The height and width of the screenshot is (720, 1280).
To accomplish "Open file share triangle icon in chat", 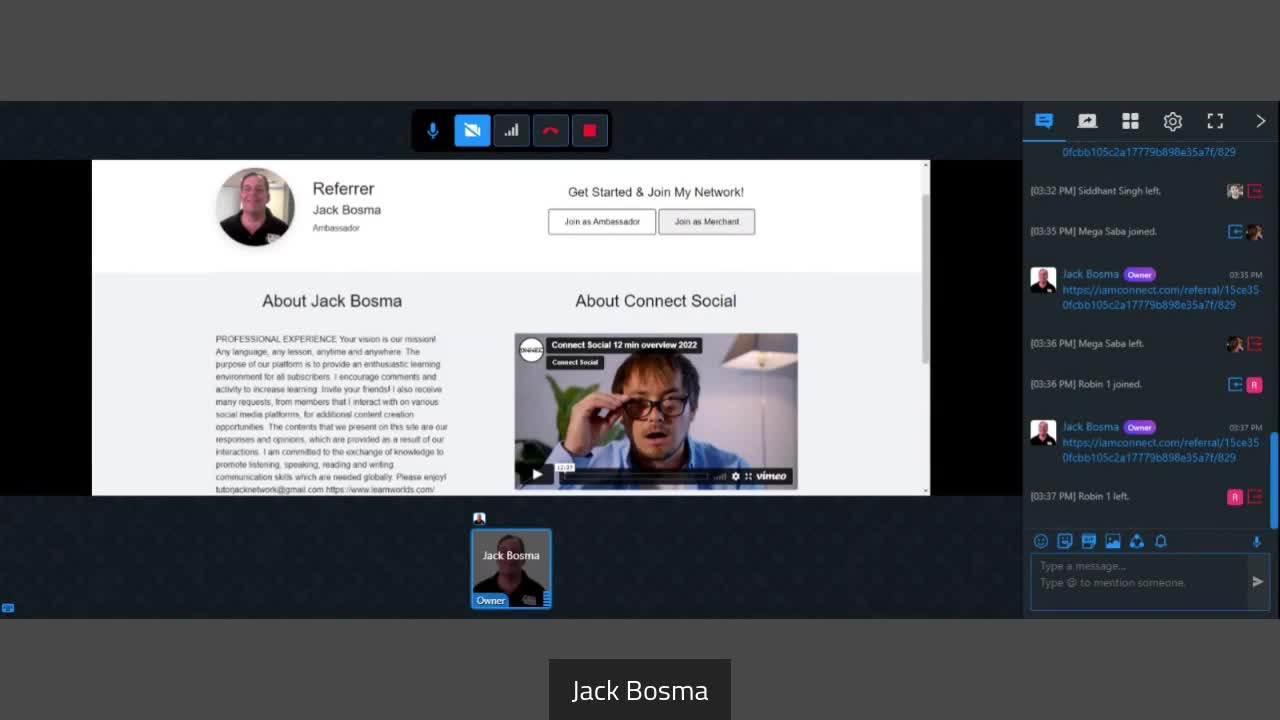I will [1137, 541].
